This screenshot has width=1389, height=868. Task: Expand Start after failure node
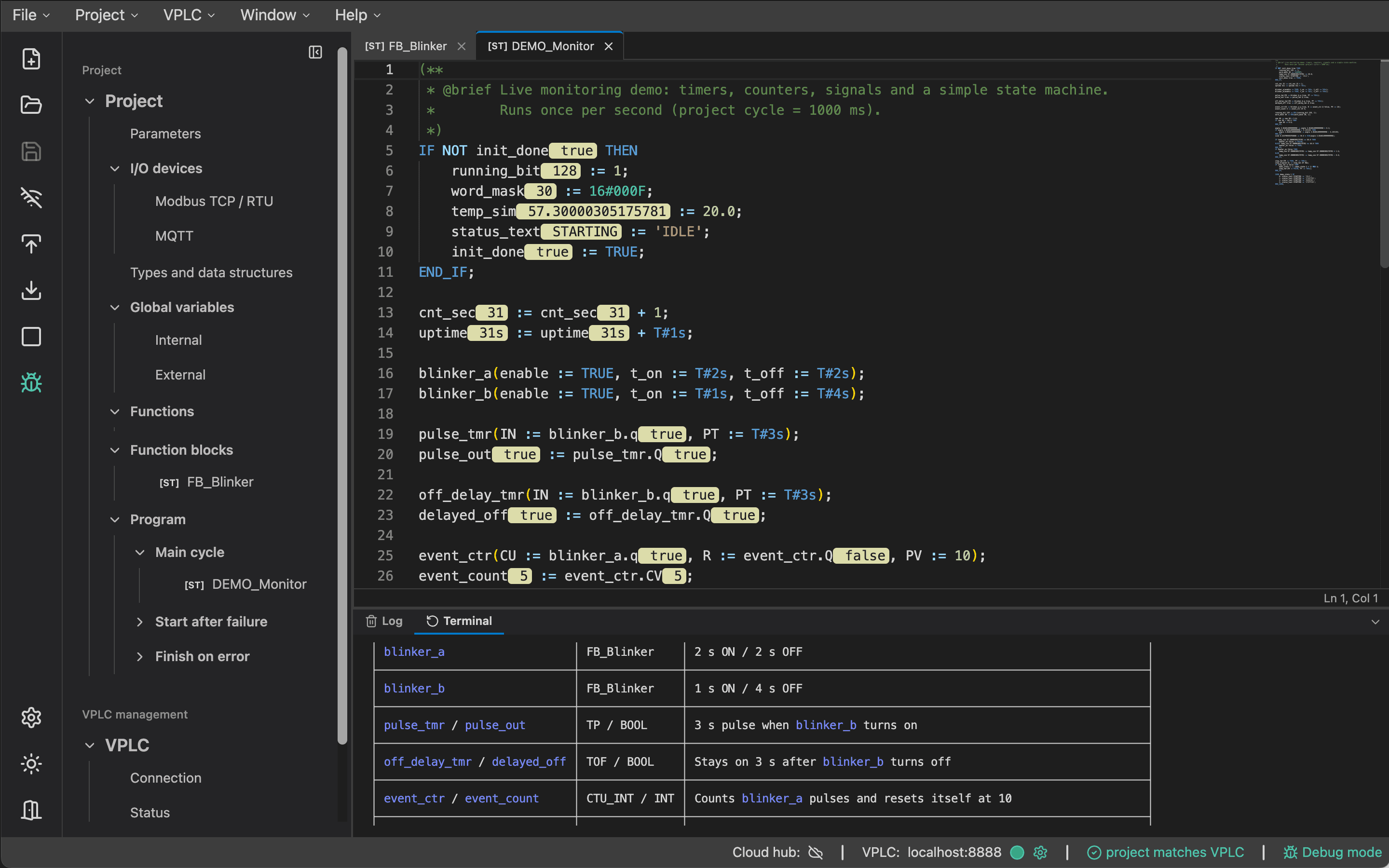[139, 622]
